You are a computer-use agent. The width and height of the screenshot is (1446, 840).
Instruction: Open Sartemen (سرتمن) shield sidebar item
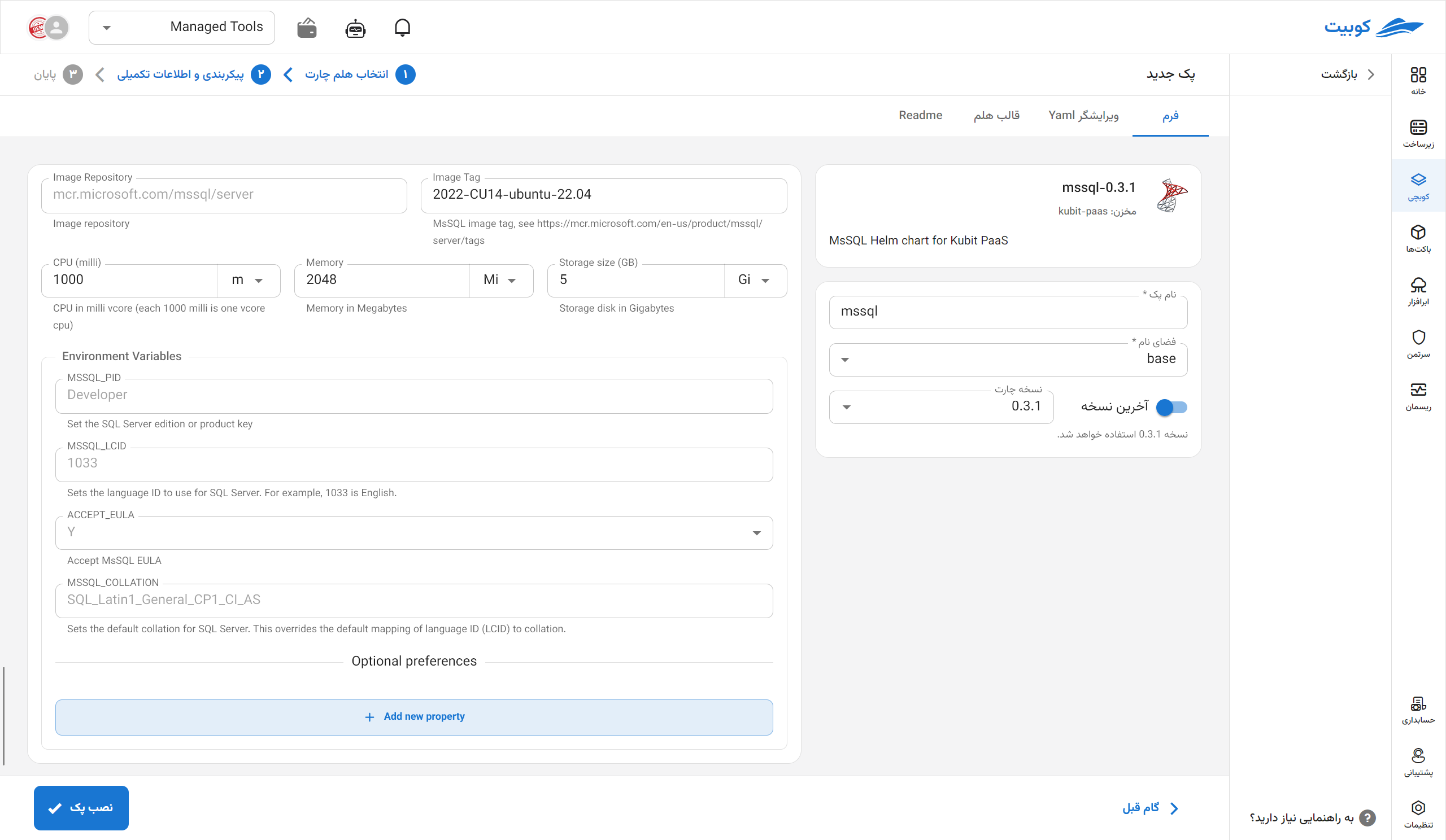click(x=1418, y=344)
